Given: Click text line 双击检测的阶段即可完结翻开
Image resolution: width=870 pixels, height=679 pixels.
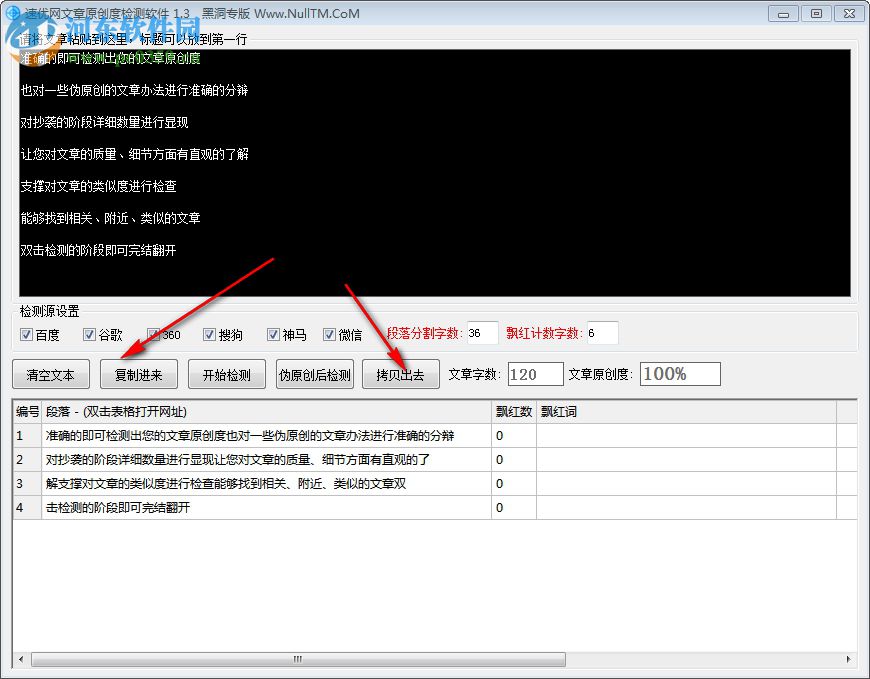Looking at the screenshot, I should click(x=98, y=251).
